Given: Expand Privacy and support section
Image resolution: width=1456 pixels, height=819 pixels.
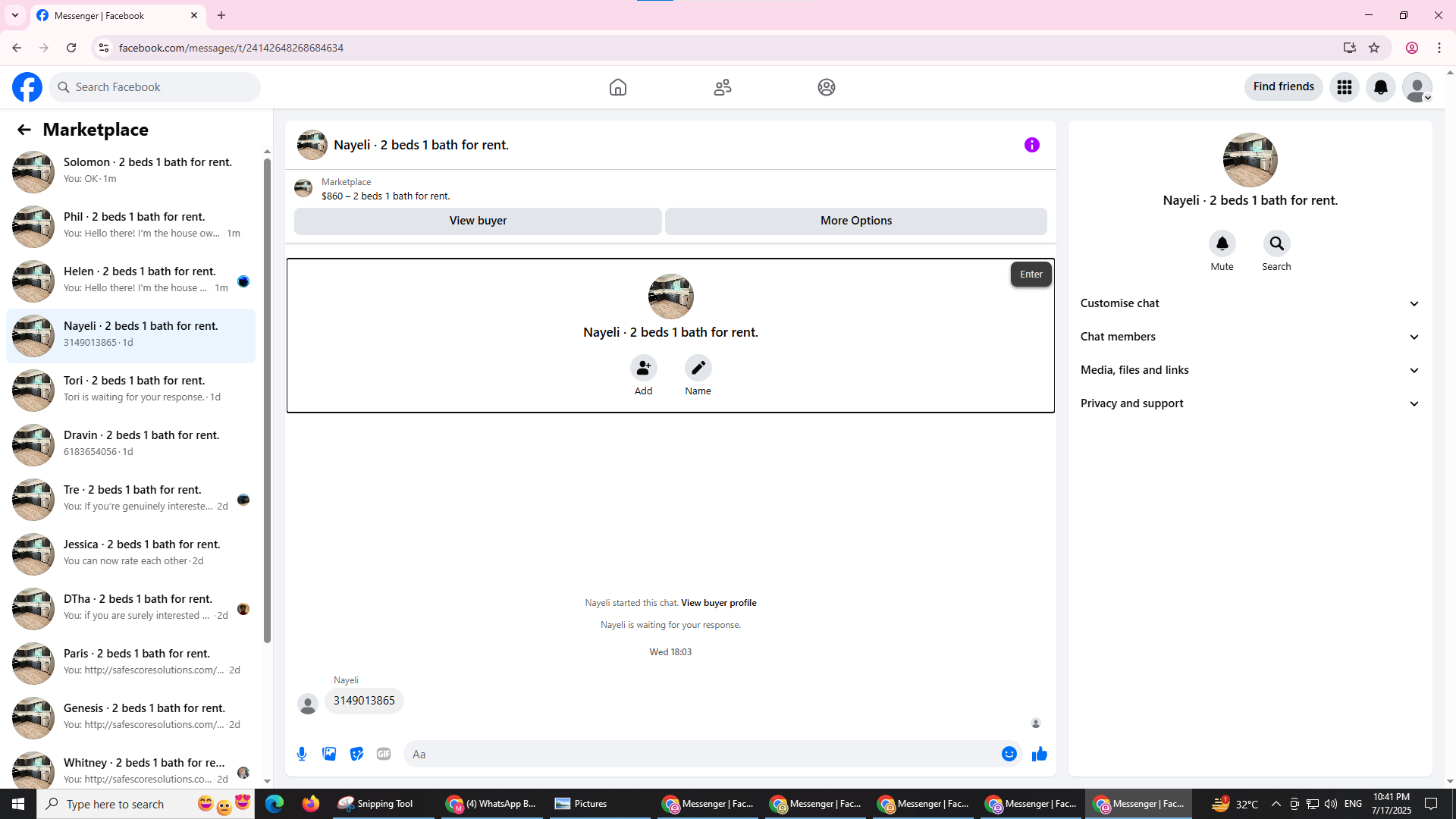Looking at the screenshot, I should click(1250, 403).
